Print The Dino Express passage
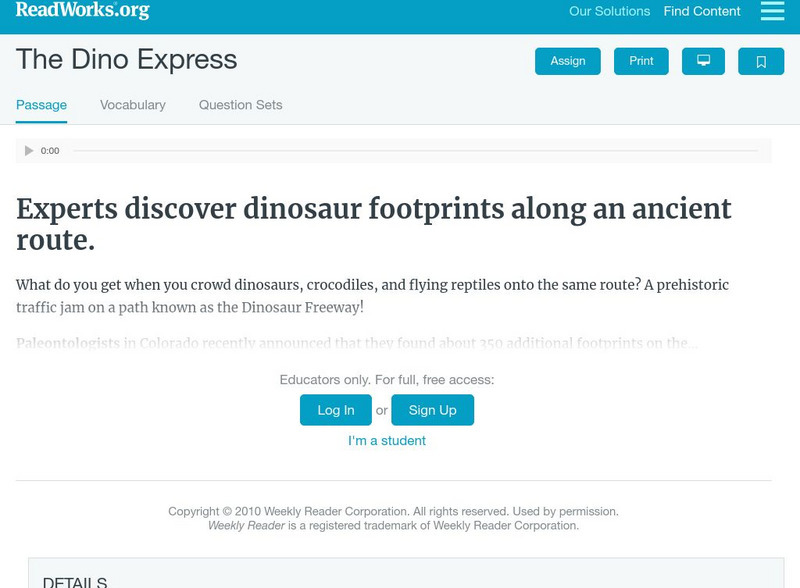 (x=641, y=61)
